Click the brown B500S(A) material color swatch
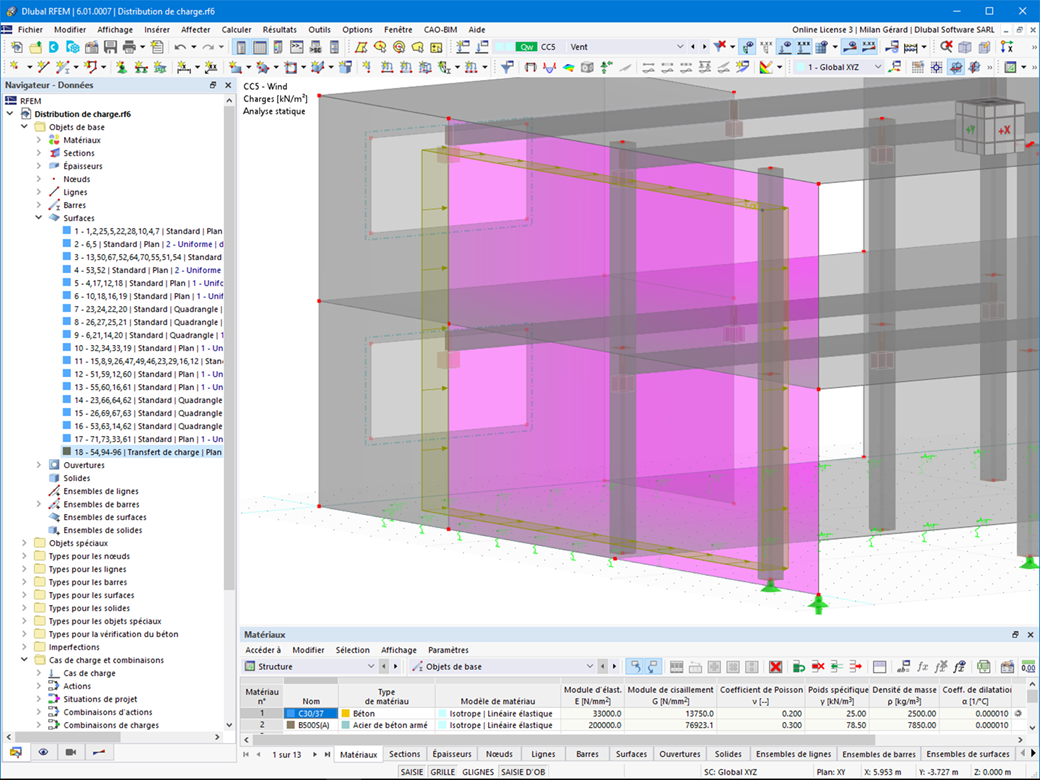 pos(290,726)
